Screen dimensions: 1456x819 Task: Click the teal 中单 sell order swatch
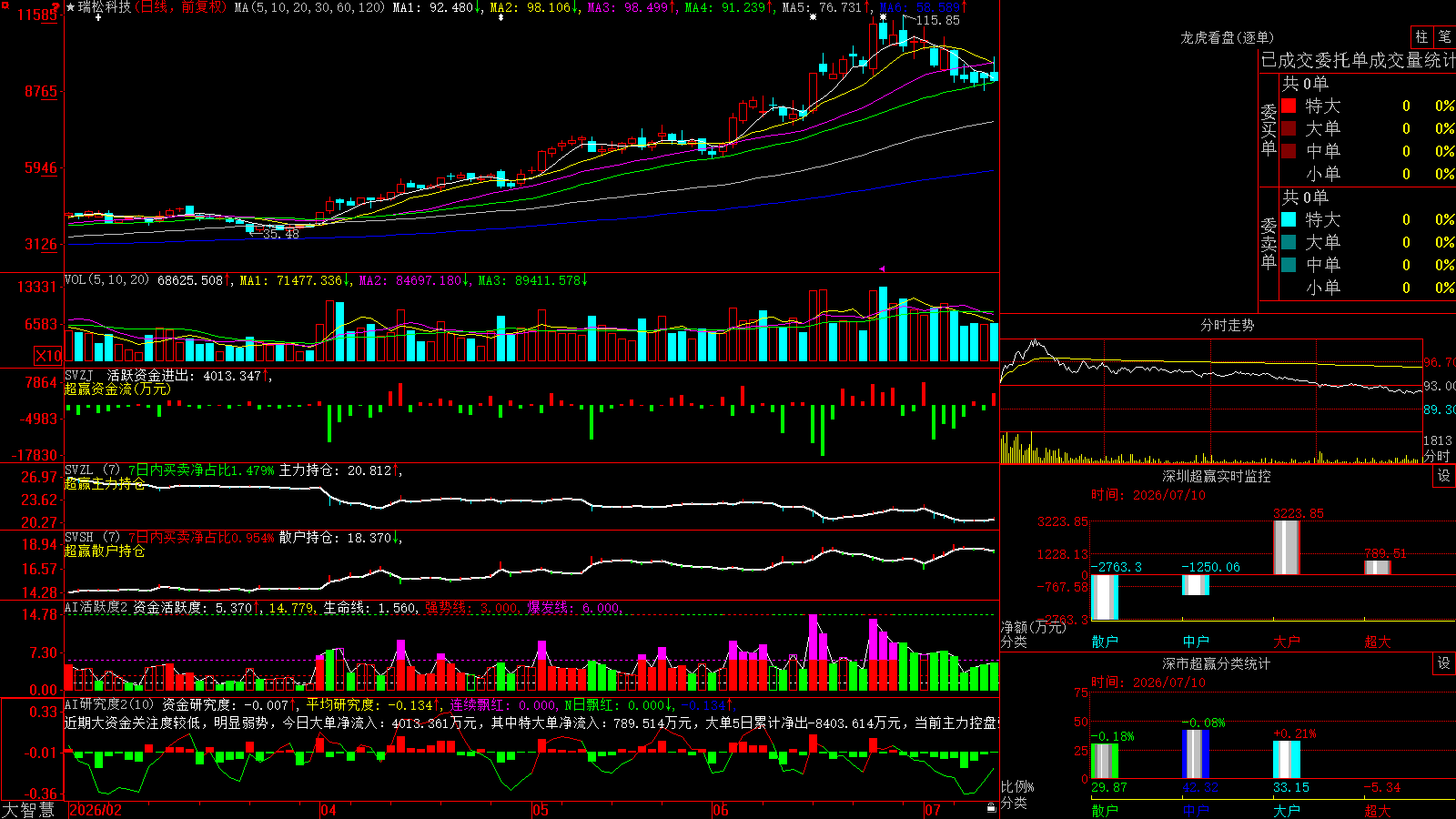pos(1289,265)
